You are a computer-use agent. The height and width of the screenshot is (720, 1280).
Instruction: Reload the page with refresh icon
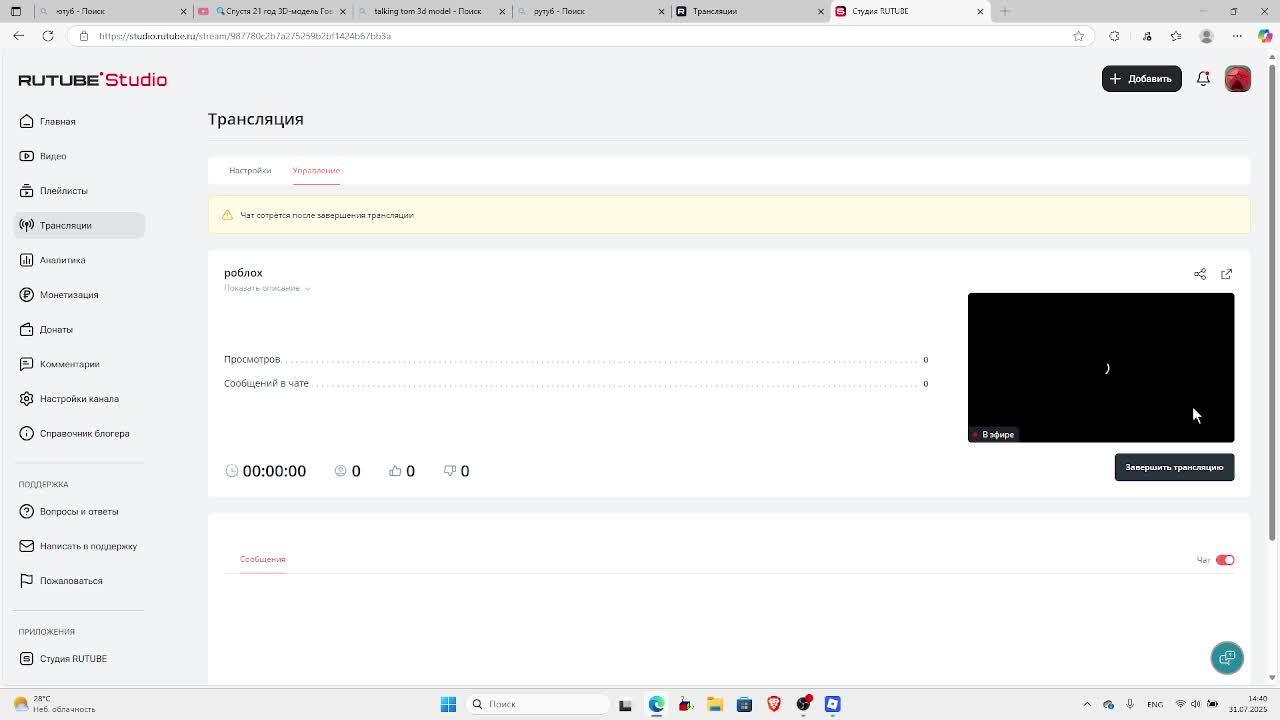[47, 36]
